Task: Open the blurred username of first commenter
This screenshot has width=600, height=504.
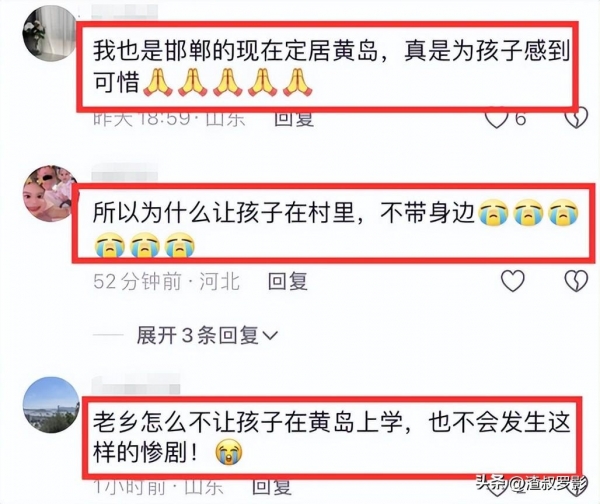Action: 125,12
